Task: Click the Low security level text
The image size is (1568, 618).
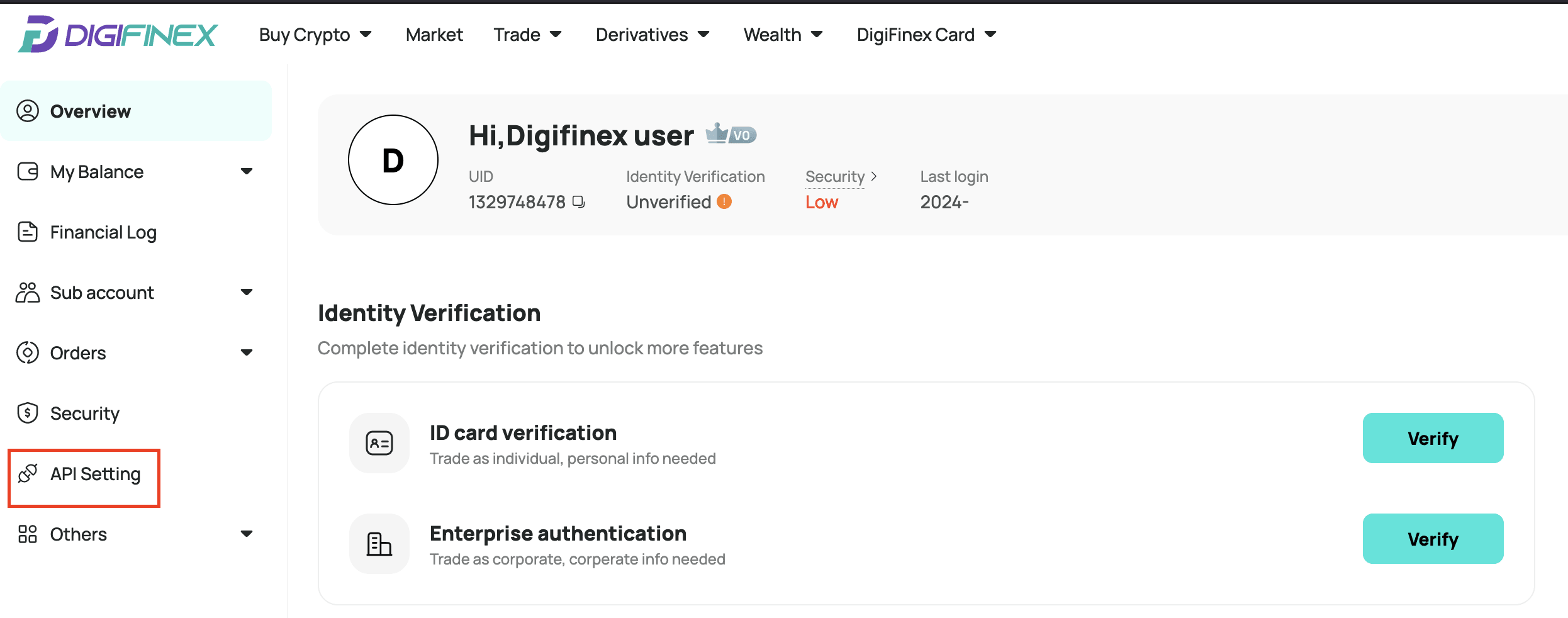Action: point(822,202)
